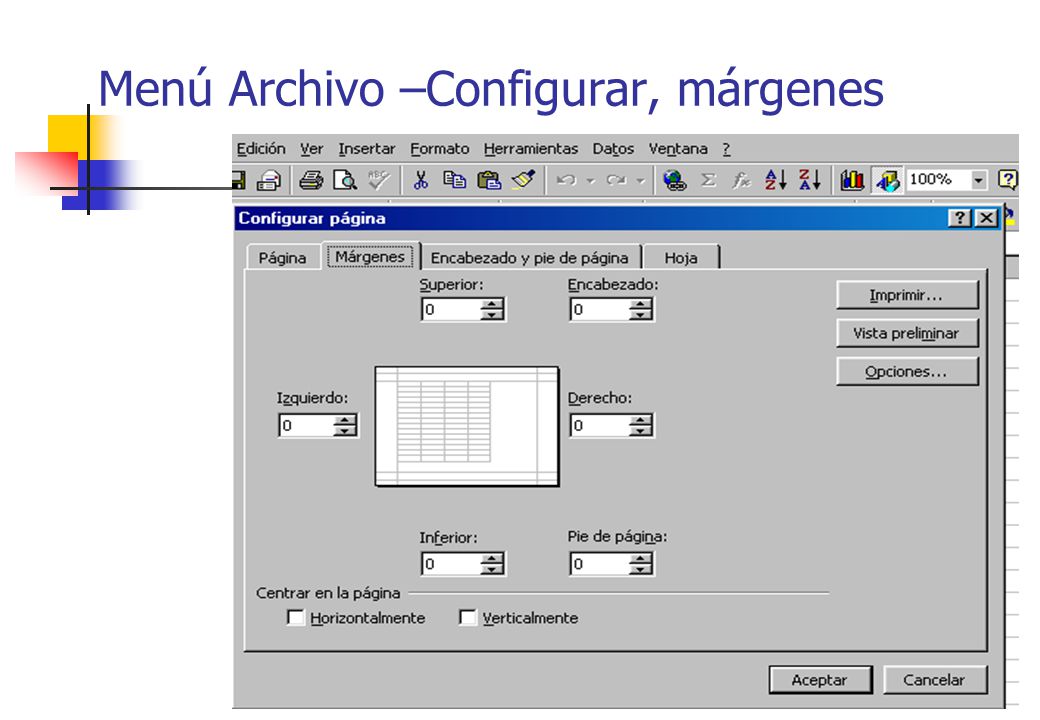Image resolution: width=1040 pixels, height=720 pixels.
Task: Click the Office Assistant help icon
Action: pos(1008,180)
